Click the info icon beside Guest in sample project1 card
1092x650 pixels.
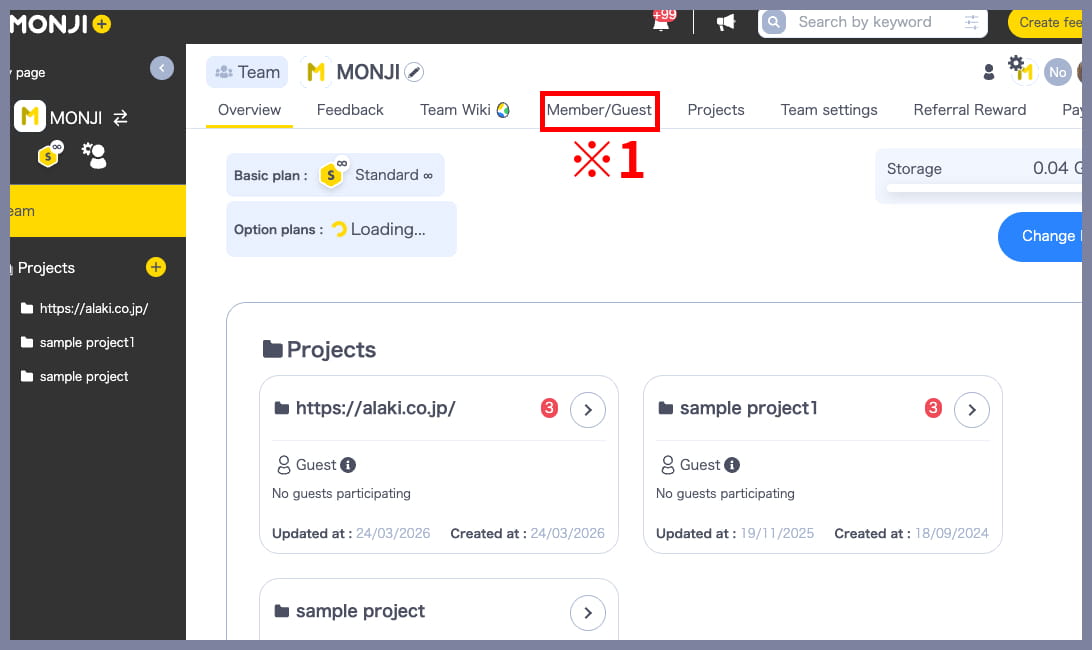tap(732, 465)
